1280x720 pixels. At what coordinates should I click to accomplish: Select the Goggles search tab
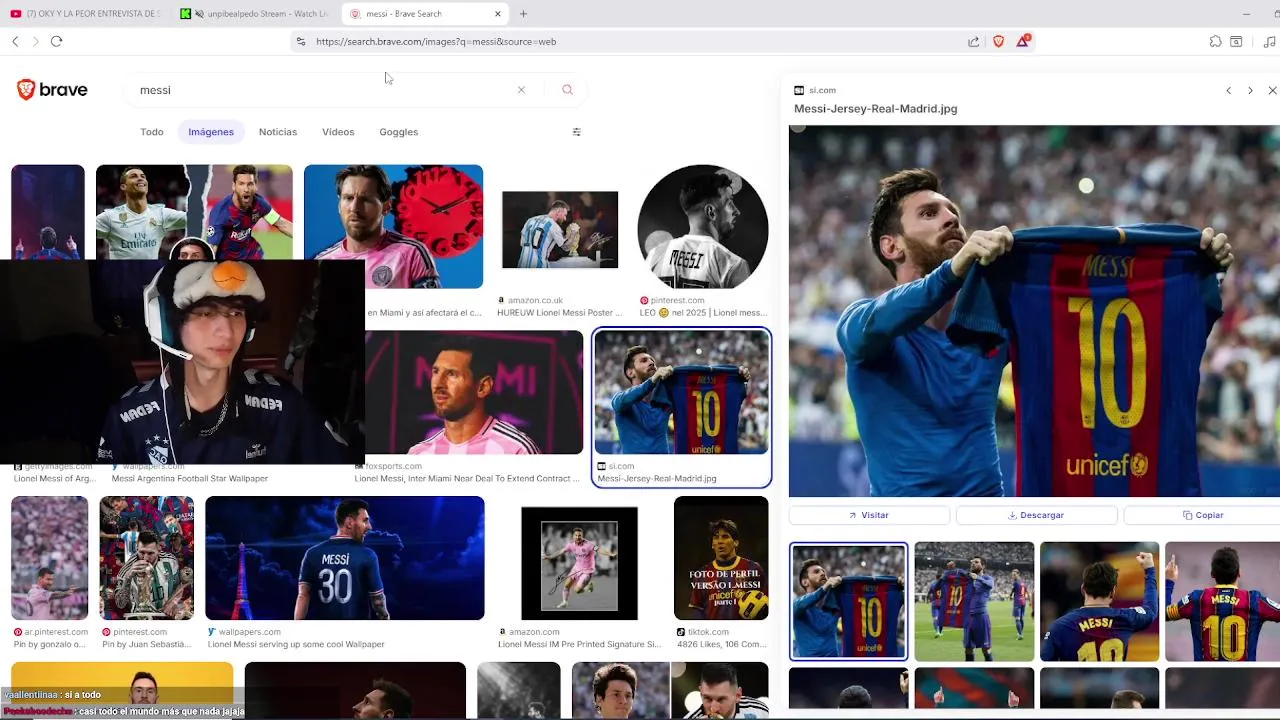pos(399,132)
